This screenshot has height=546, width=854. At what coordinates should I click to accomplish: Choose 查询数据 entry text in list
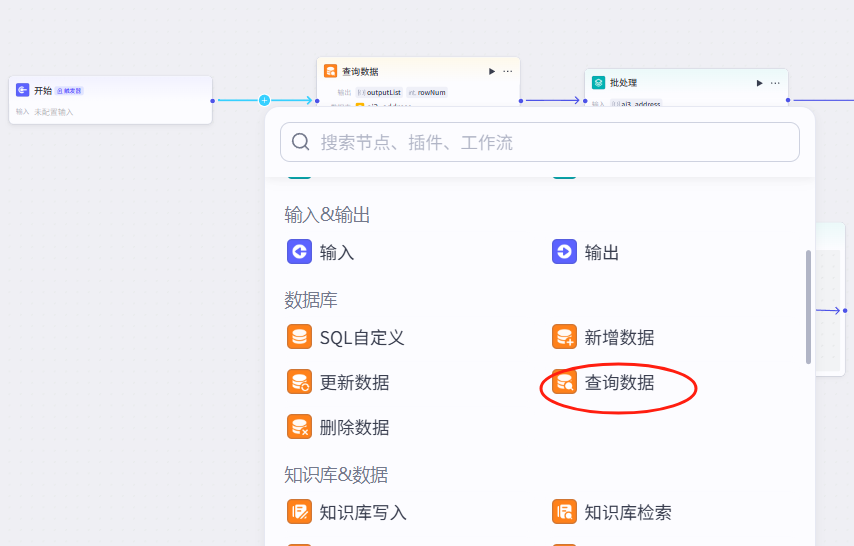tap(619, 383)
